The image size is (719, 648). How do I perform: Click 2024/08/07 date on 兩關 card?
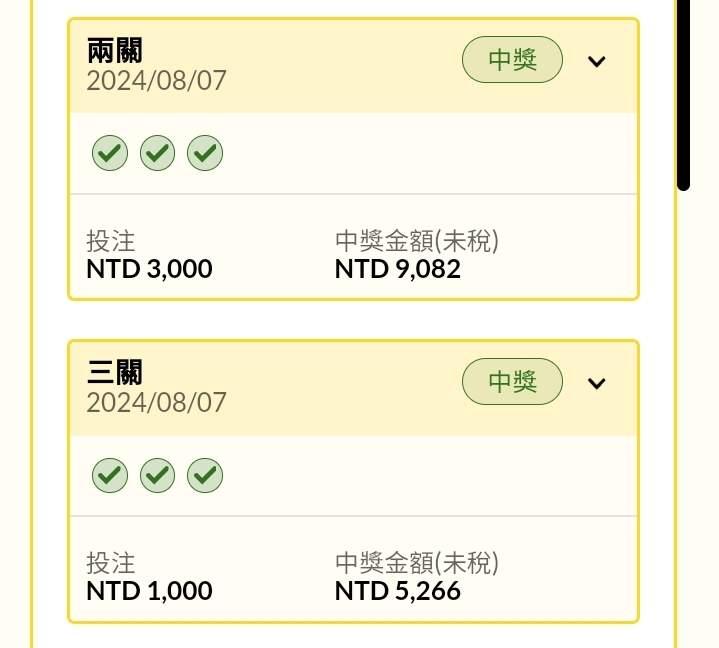pos(156,81)
